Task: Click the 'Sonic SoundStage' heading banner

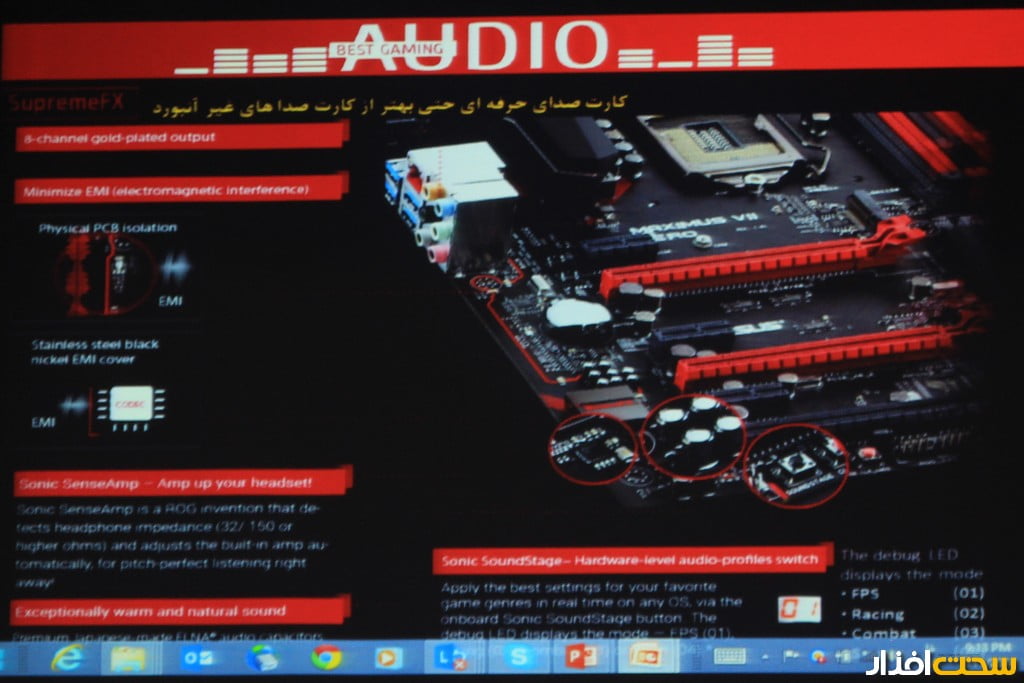Action: [632, 559]
